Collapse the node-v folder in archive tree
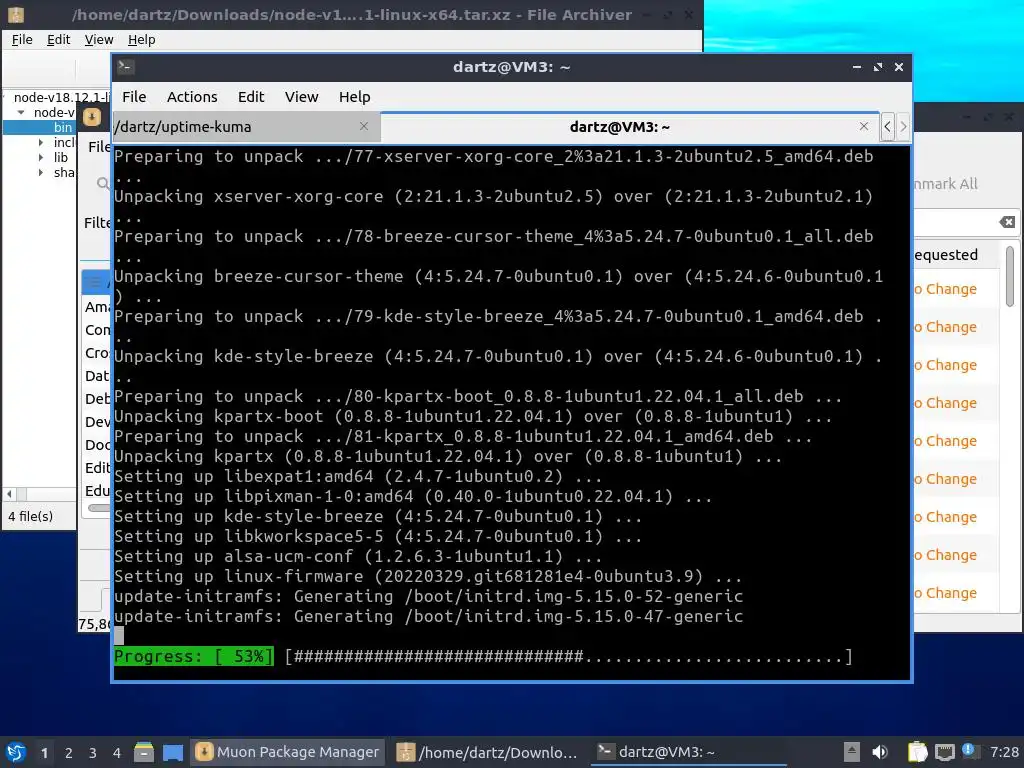 click(x=21, y=112)
